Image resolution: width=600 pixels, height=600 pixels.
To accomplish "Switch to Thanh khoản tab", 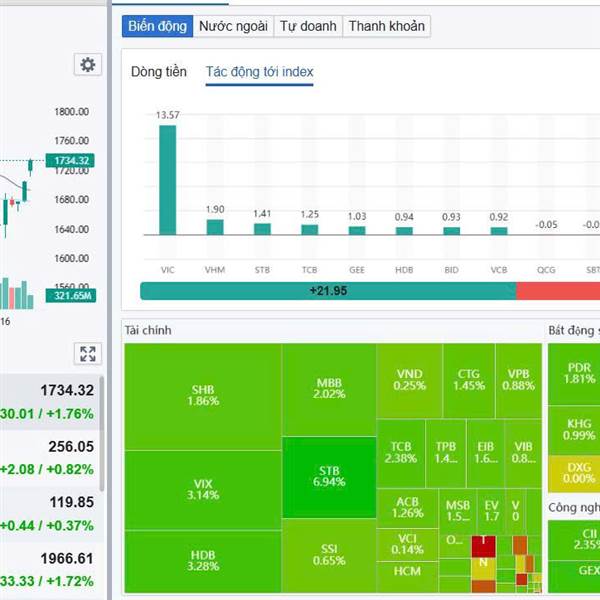I will (386, 26).
